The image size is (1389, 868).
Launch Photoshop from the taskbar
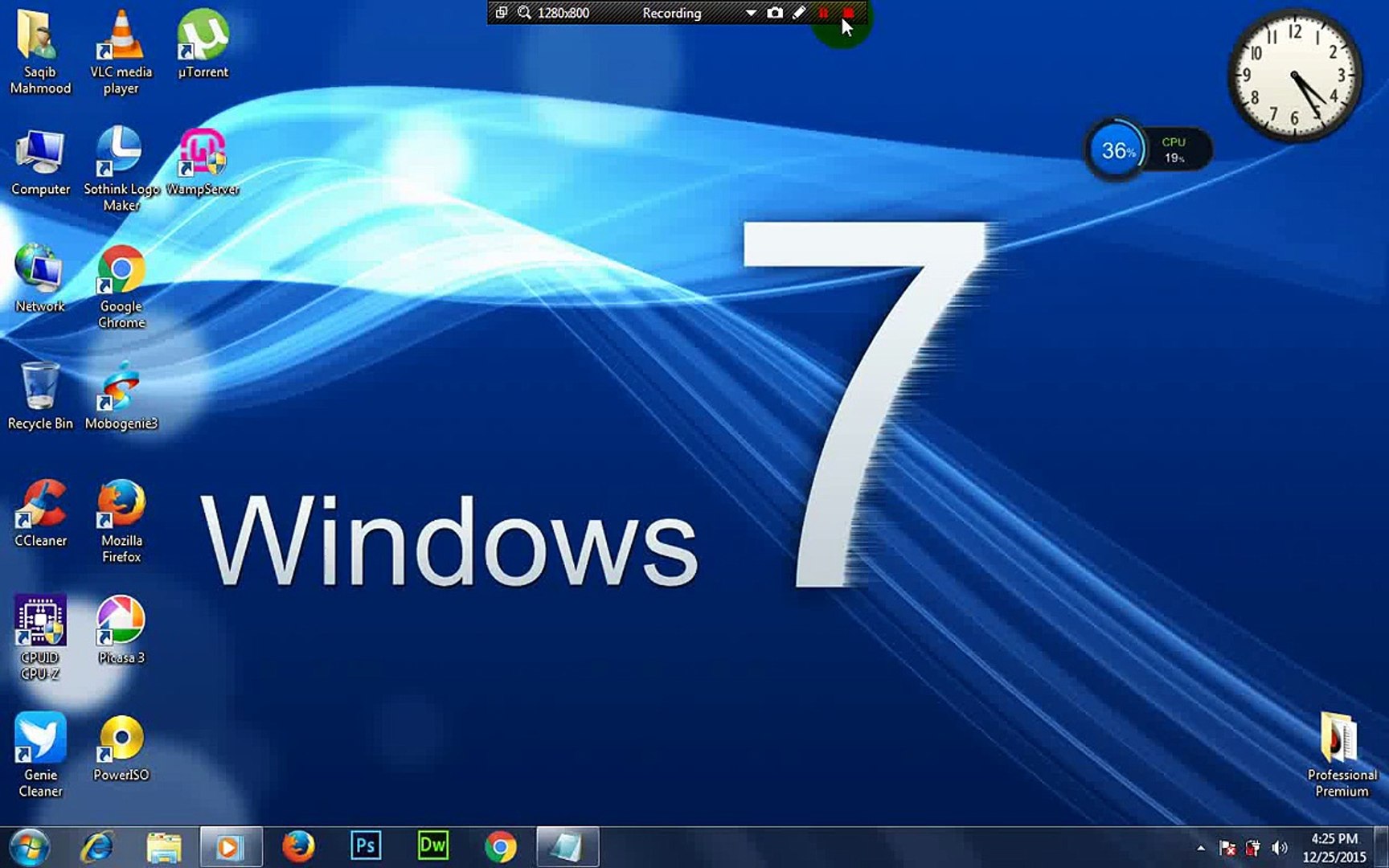tap(366, 847)
